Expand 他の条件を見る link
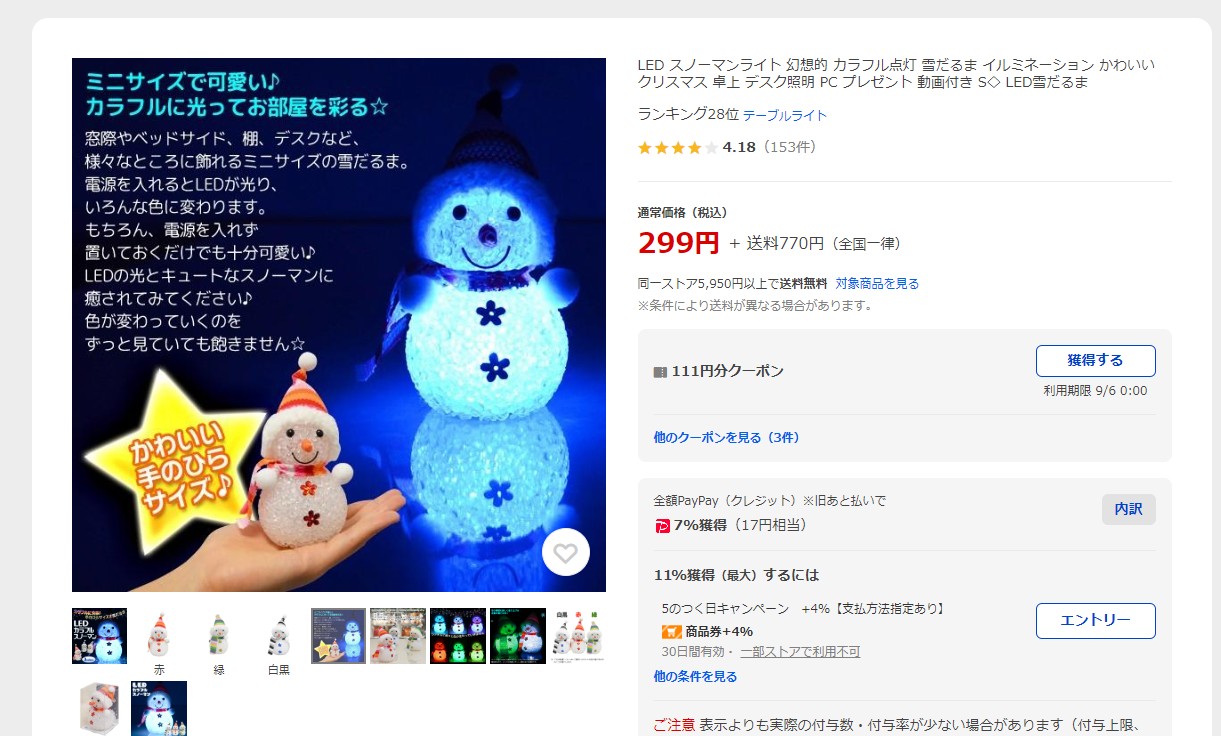 695,677
